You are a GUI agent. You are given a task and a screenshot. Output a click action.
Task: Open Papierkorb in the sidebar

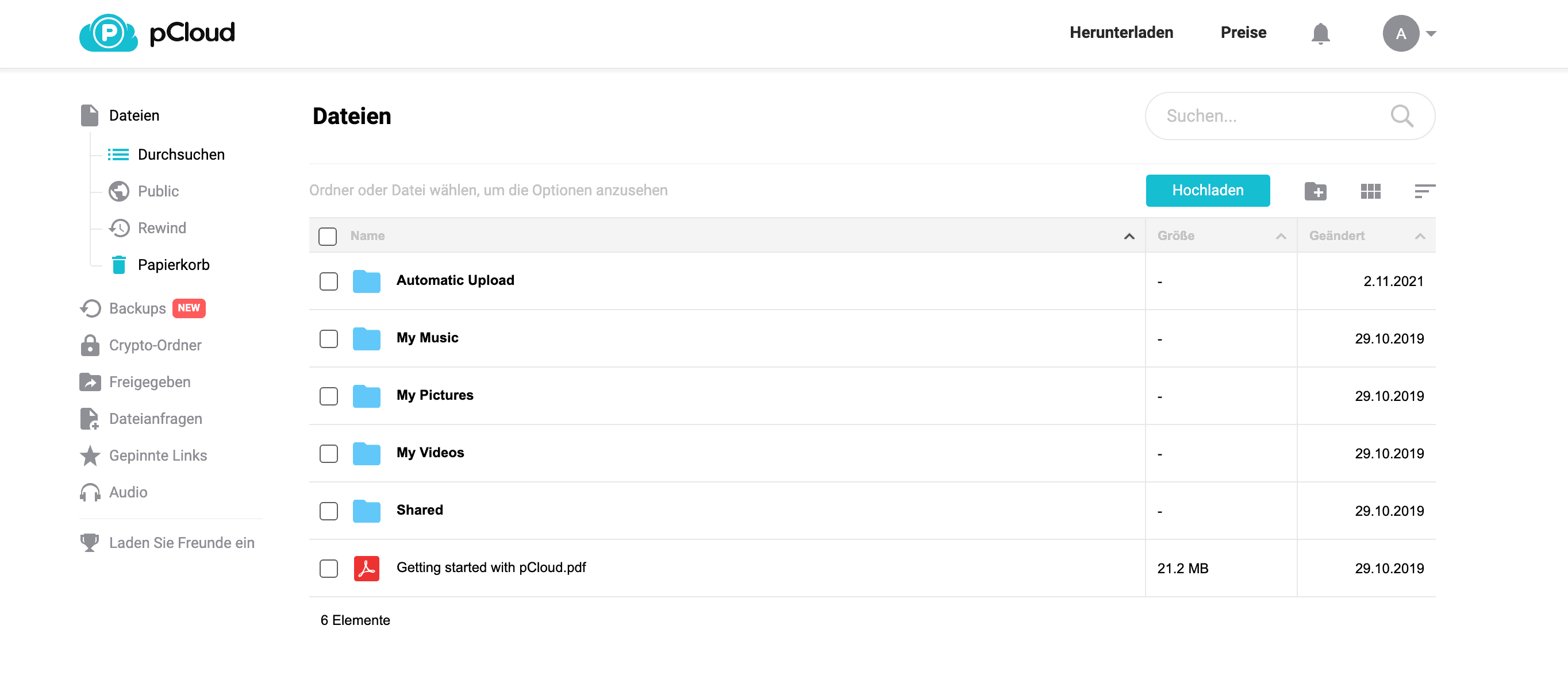pos(174,264)
